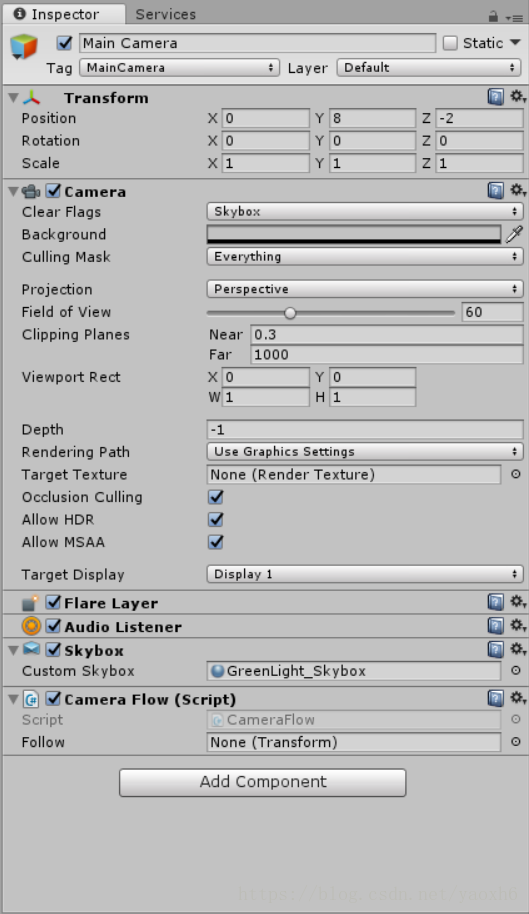Open Rendering Path dropdown

365,452
